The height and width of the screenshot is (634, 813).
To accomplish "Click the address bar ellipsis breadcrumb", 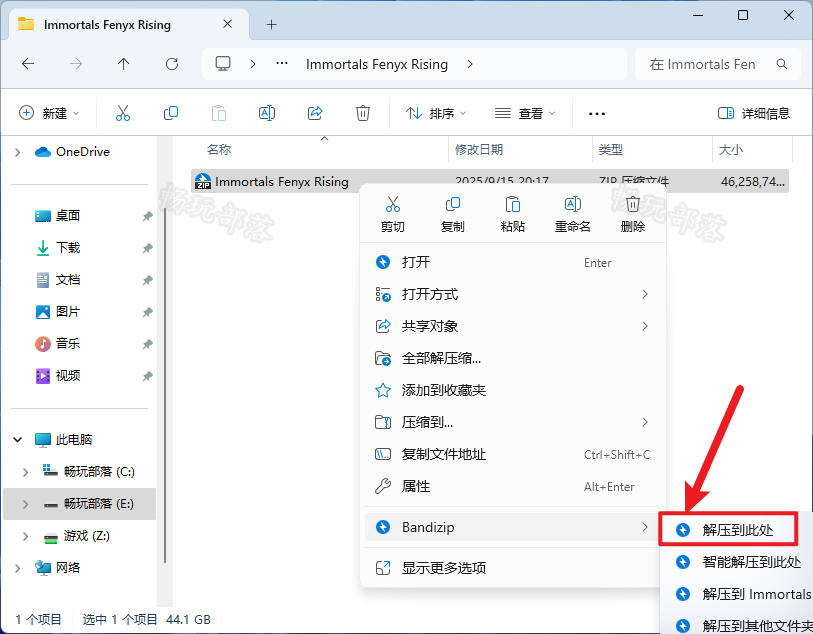I will tap(282, 63).
